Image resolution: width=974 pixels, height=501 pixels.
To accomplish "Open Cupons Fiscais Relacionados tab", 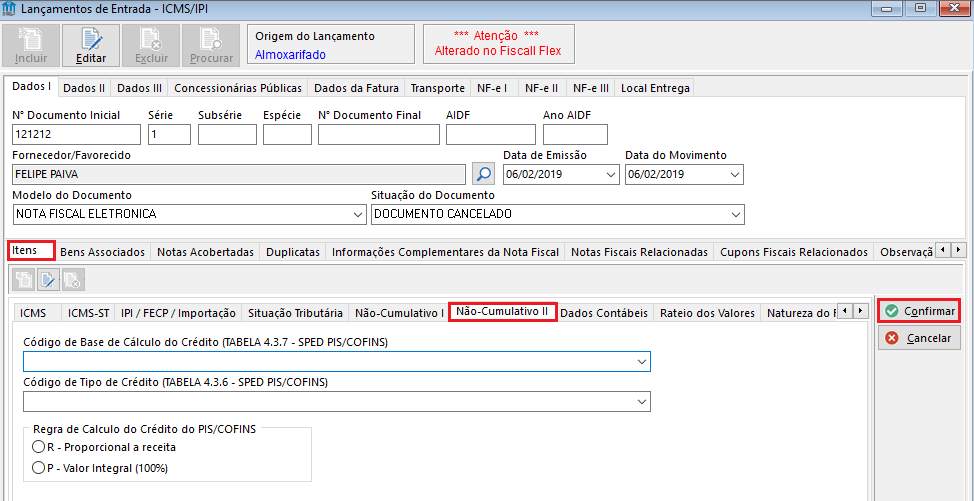I will (793, 252).
